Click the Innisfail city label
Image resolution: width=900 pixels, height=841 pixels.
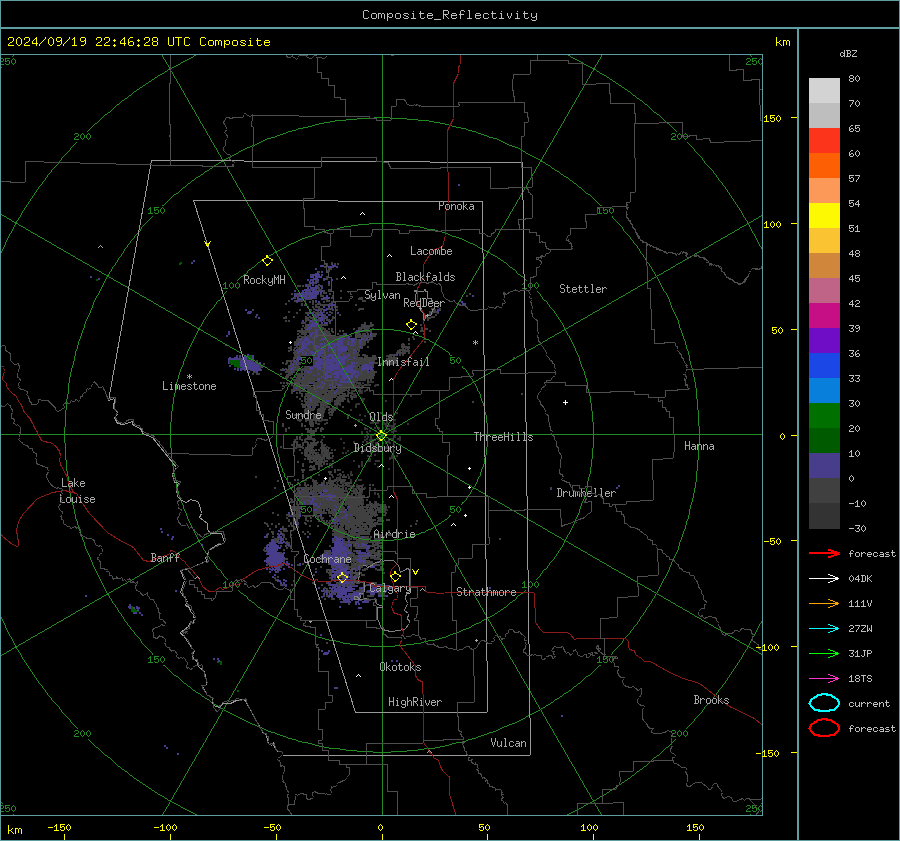[403, 362]
